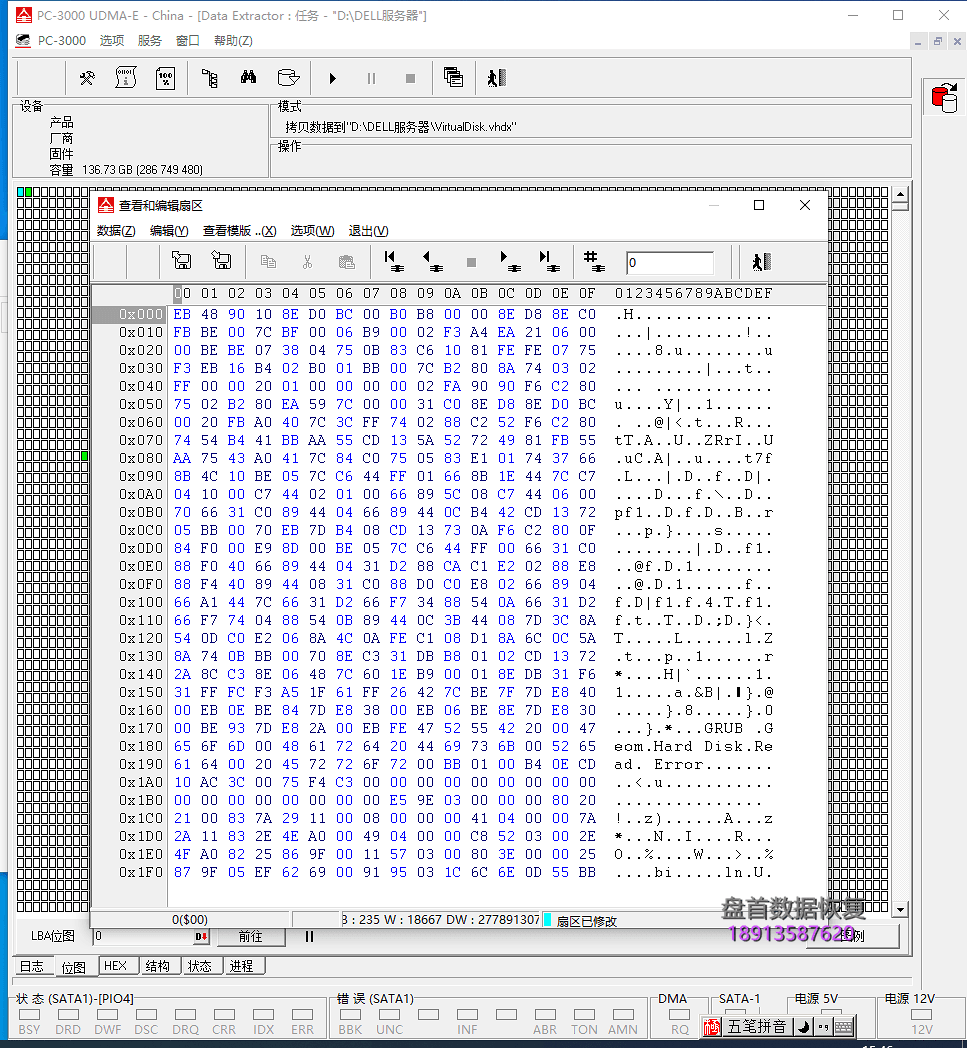
Task: Start the task with main Play button
Action: click(x=332, y=78)
